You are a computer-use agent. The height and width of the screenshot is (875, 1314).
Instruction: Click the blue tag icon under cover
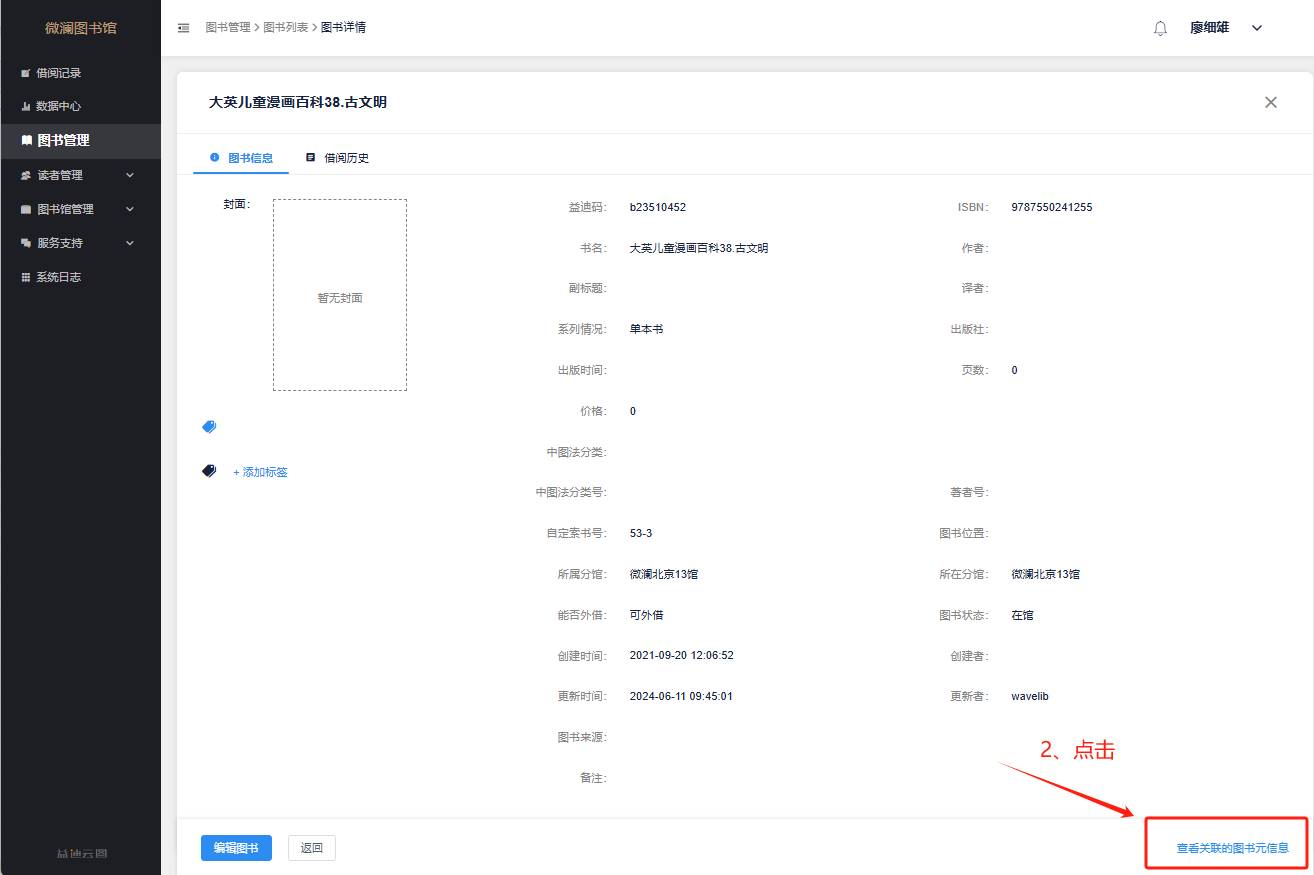209,426
